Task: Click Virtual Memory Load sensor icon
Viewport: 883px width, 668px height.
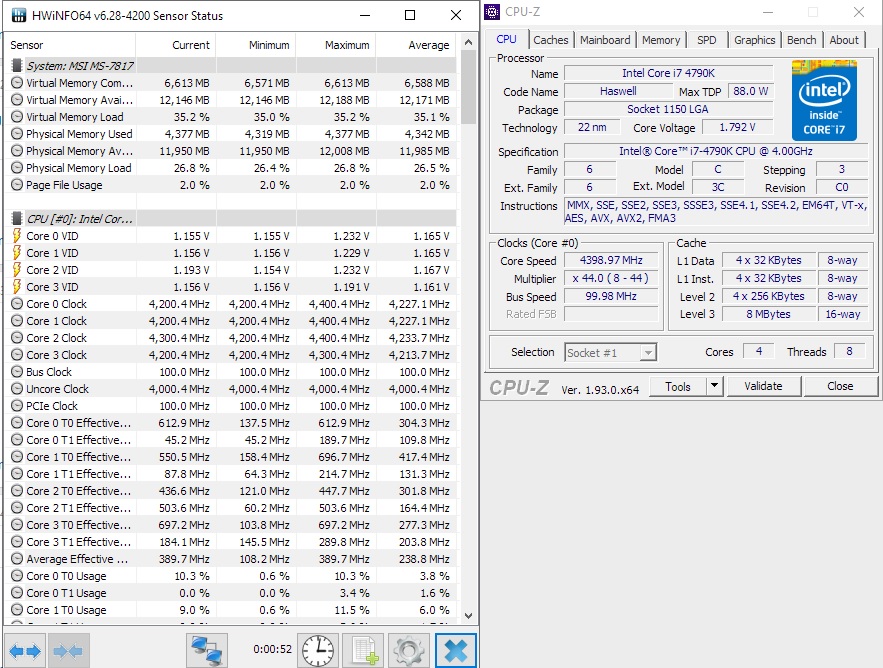Action: (x=17, y=117)
